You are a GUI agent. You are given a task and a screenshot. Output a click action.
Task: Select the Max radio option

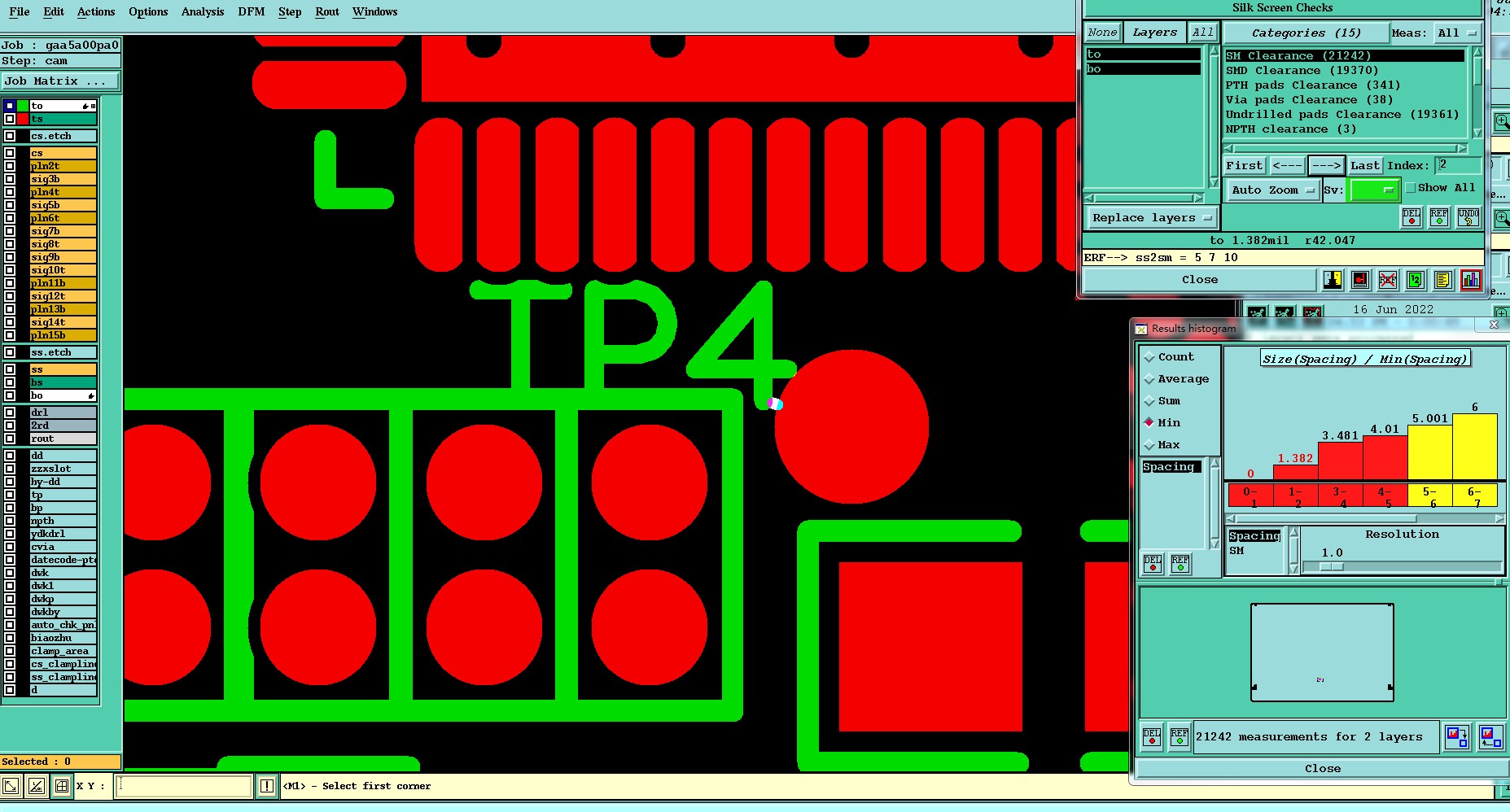tap(1149, 445)
